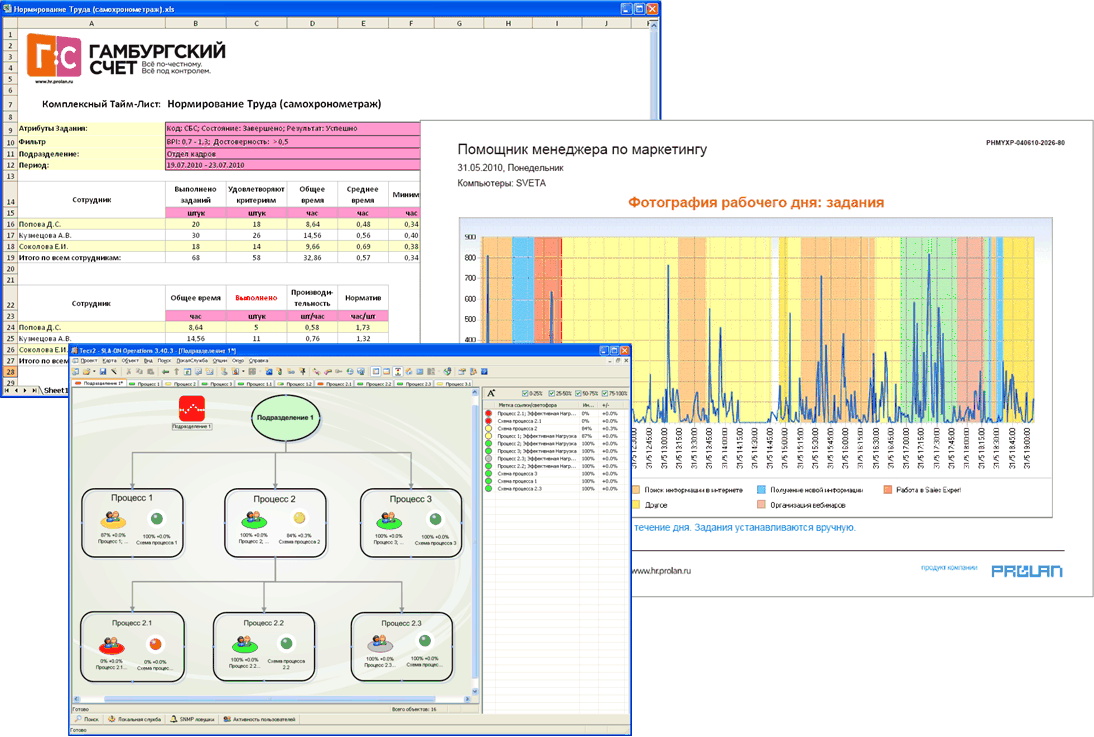Click the Итого по всем сотрудникам cell
The width and height of the screenshot is (1094, 737).
pyautogui.click(x=91, y=258)
